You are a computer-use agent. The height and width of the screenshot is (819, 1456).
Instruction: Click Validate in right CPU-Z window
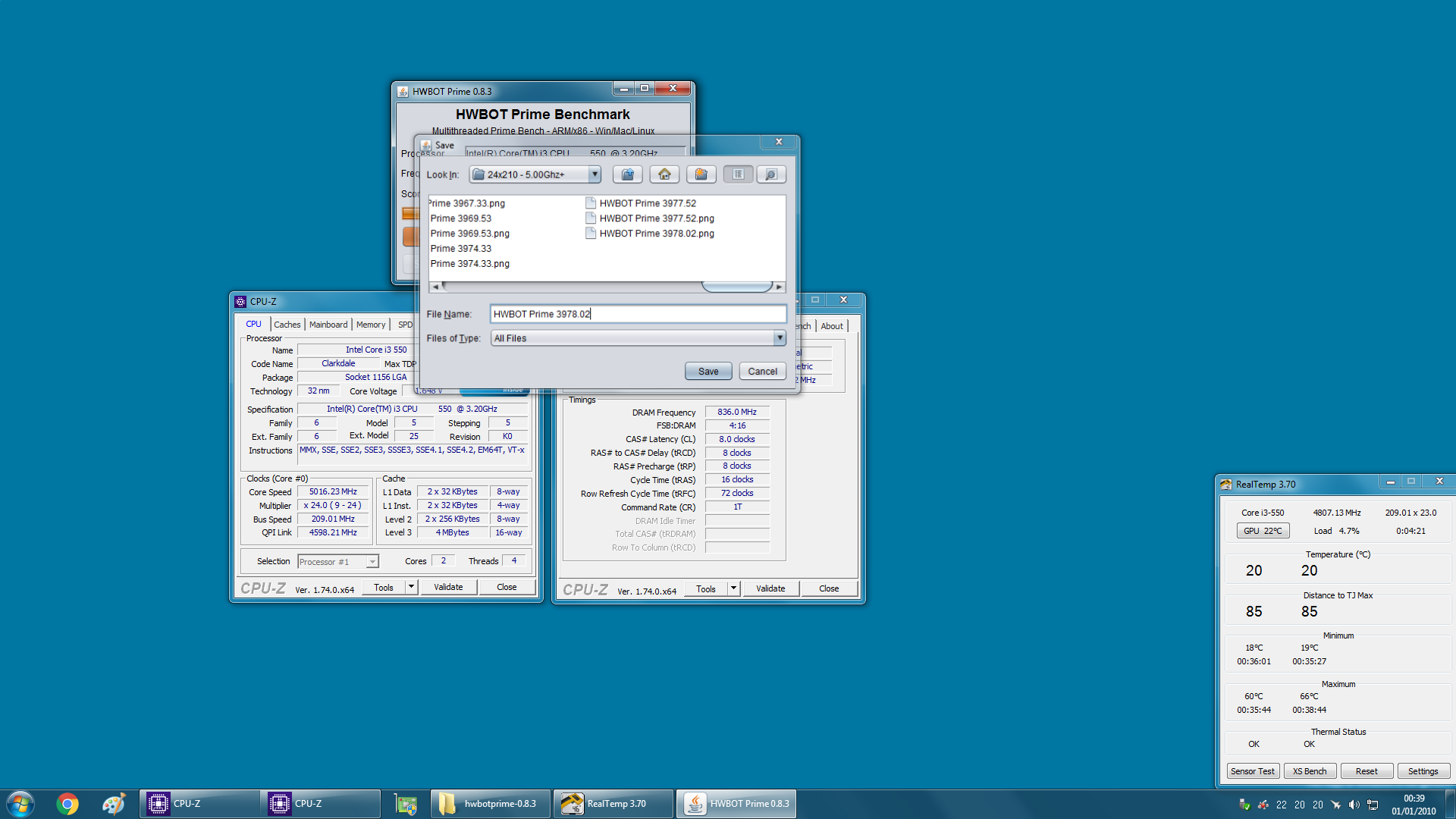click(x=770, y=589)
